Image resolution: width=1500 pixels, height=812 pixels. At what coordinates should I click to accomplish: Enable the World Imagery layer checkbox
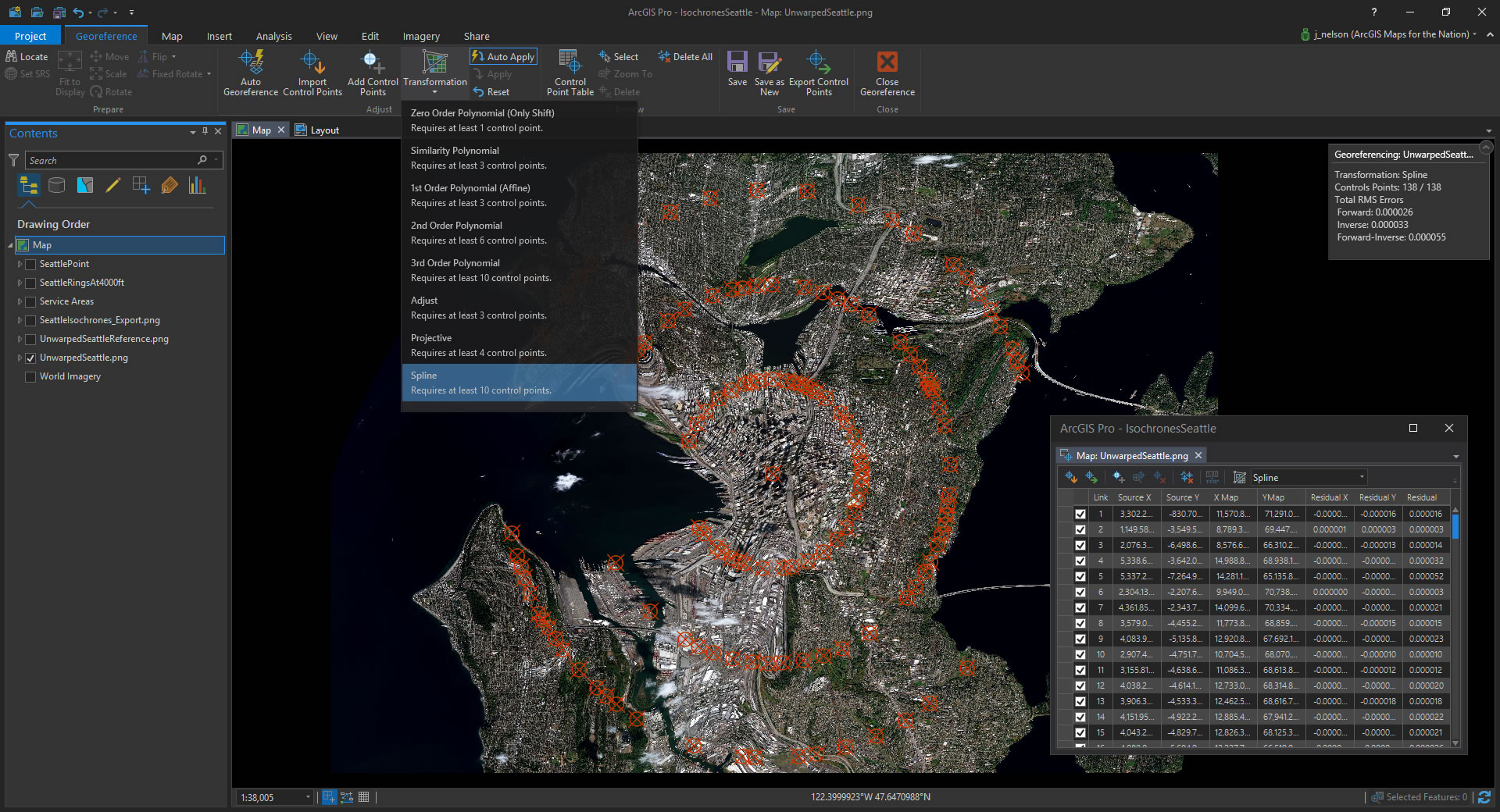coord(30,377)
